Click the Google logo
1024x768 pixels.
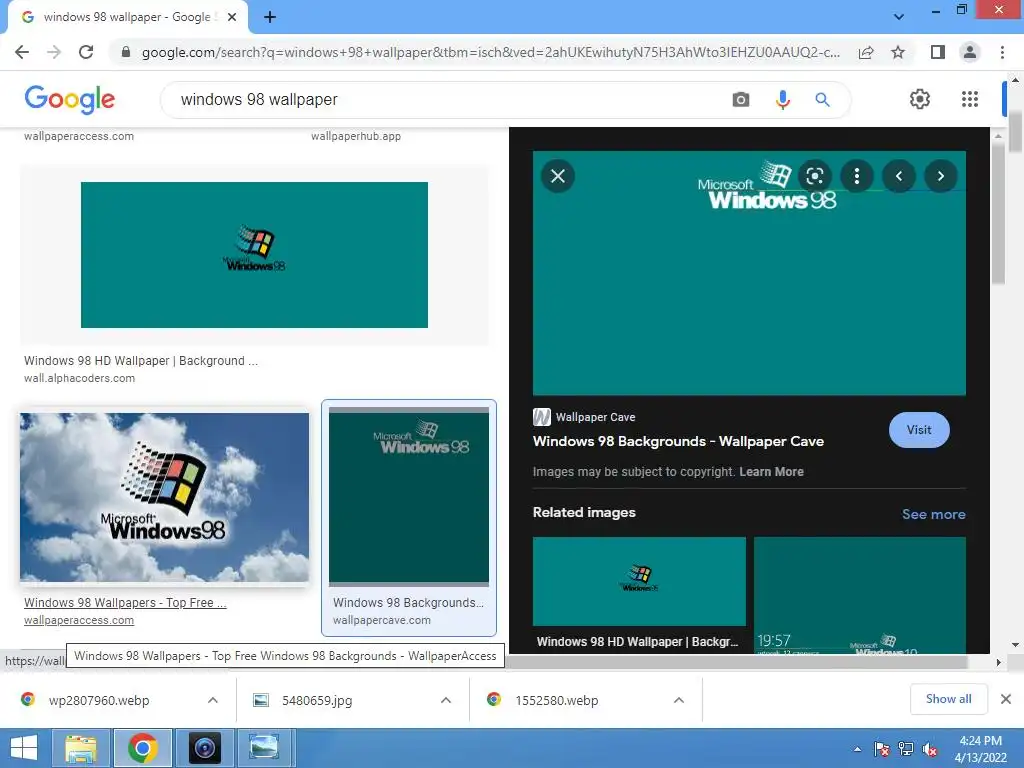pos(70,99)
